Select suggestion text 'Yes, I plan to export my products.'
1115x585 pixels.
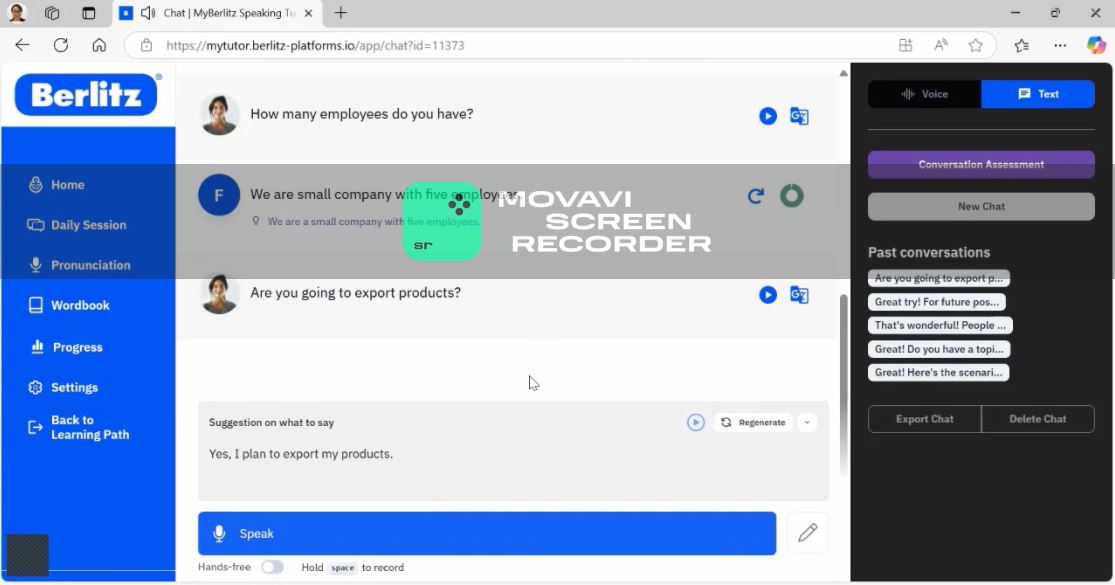pyautogui.click(x=301, y=453)
